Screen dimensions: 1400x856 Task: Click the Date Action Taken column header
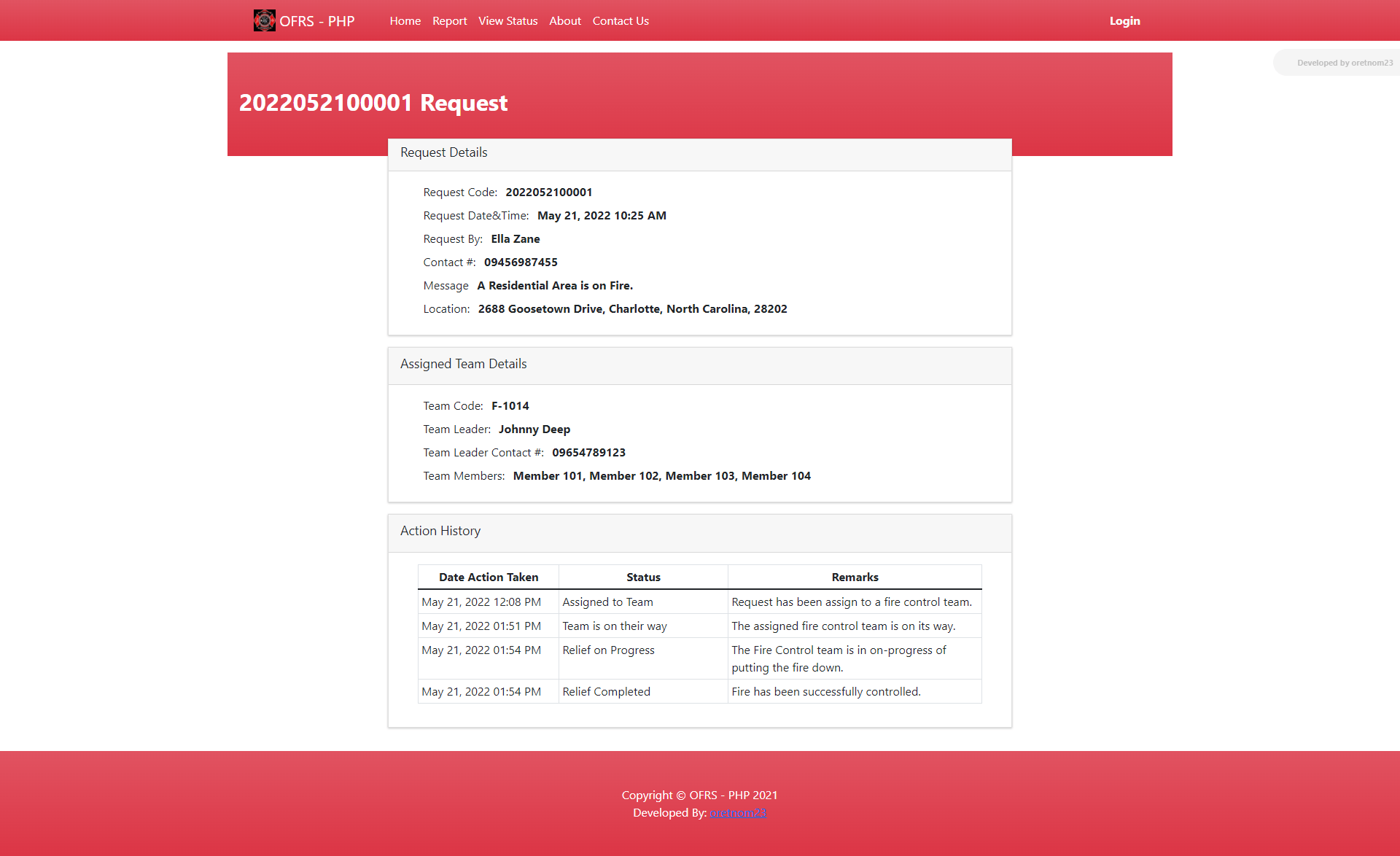[x=488, y=577]
